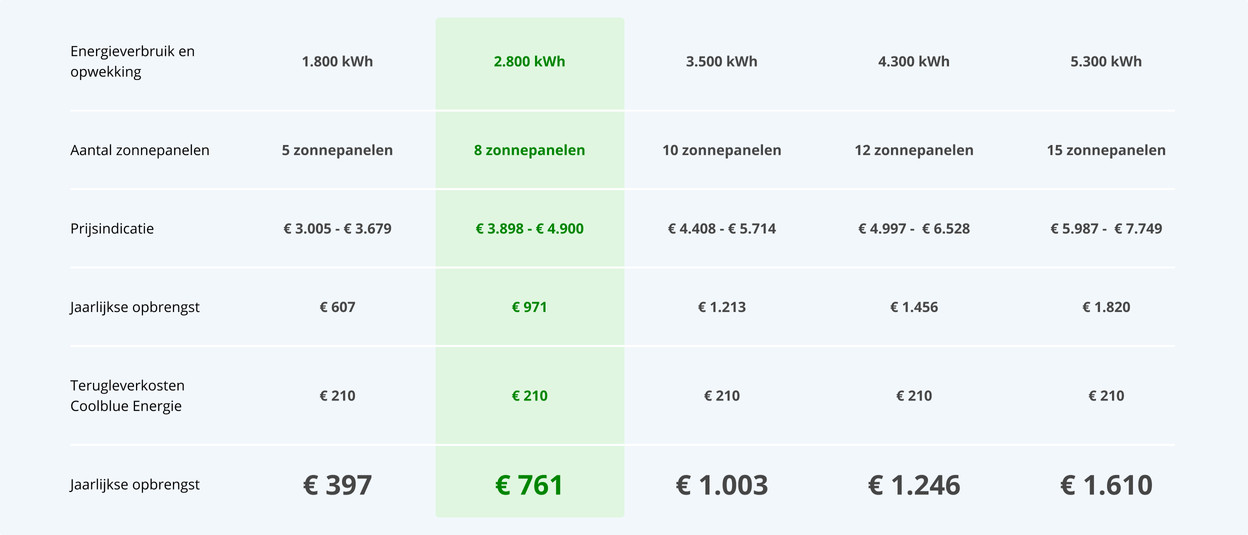Choose the 1.800 kWh usage option
The image size is (1248, 535).
[x=337, y=61]
